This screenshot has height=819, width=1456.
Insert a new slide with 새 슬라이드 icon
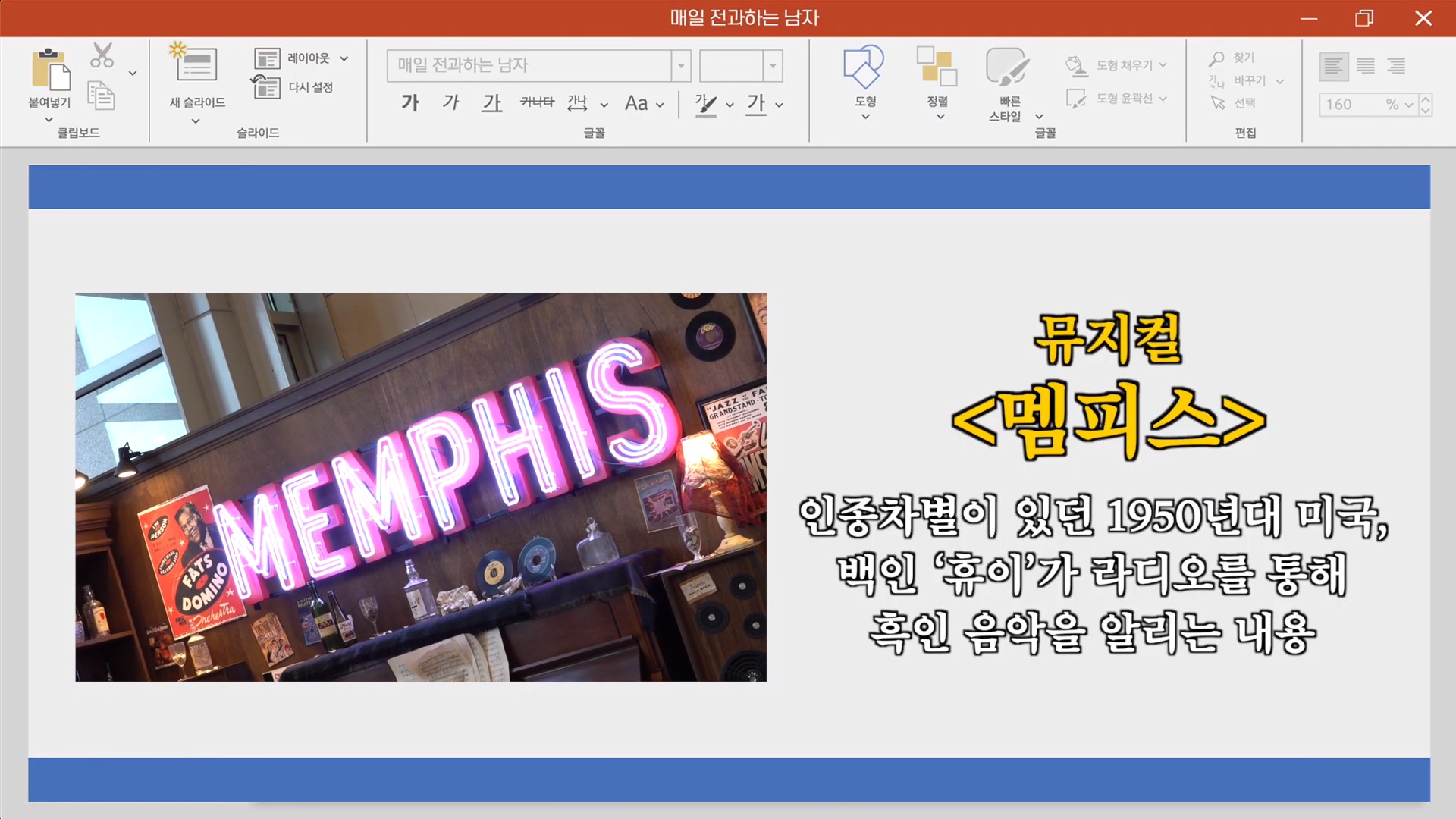[196, 64]
